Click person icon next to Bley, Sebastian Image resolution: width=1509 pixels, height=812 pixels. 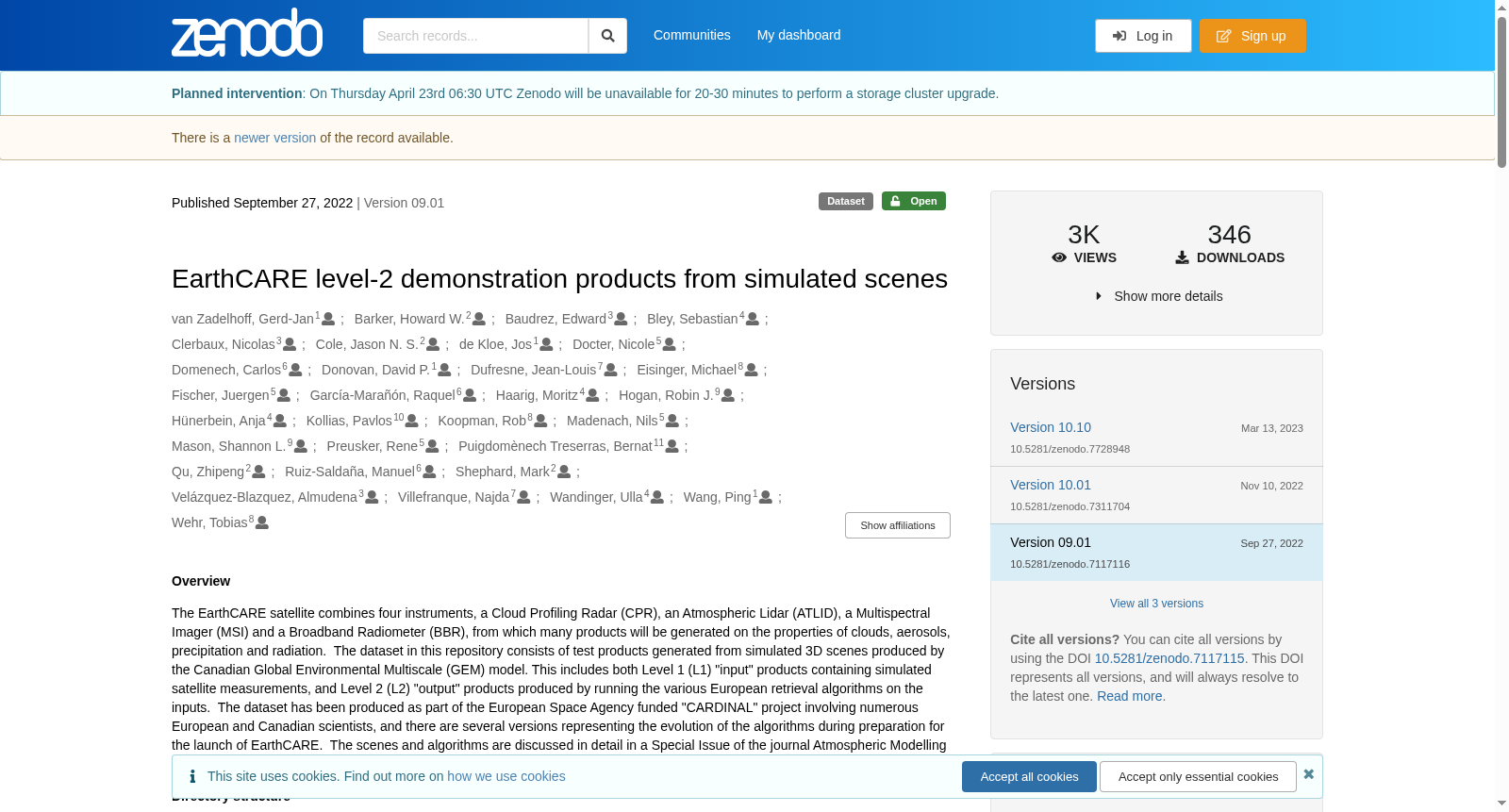[x=753, y=319]
